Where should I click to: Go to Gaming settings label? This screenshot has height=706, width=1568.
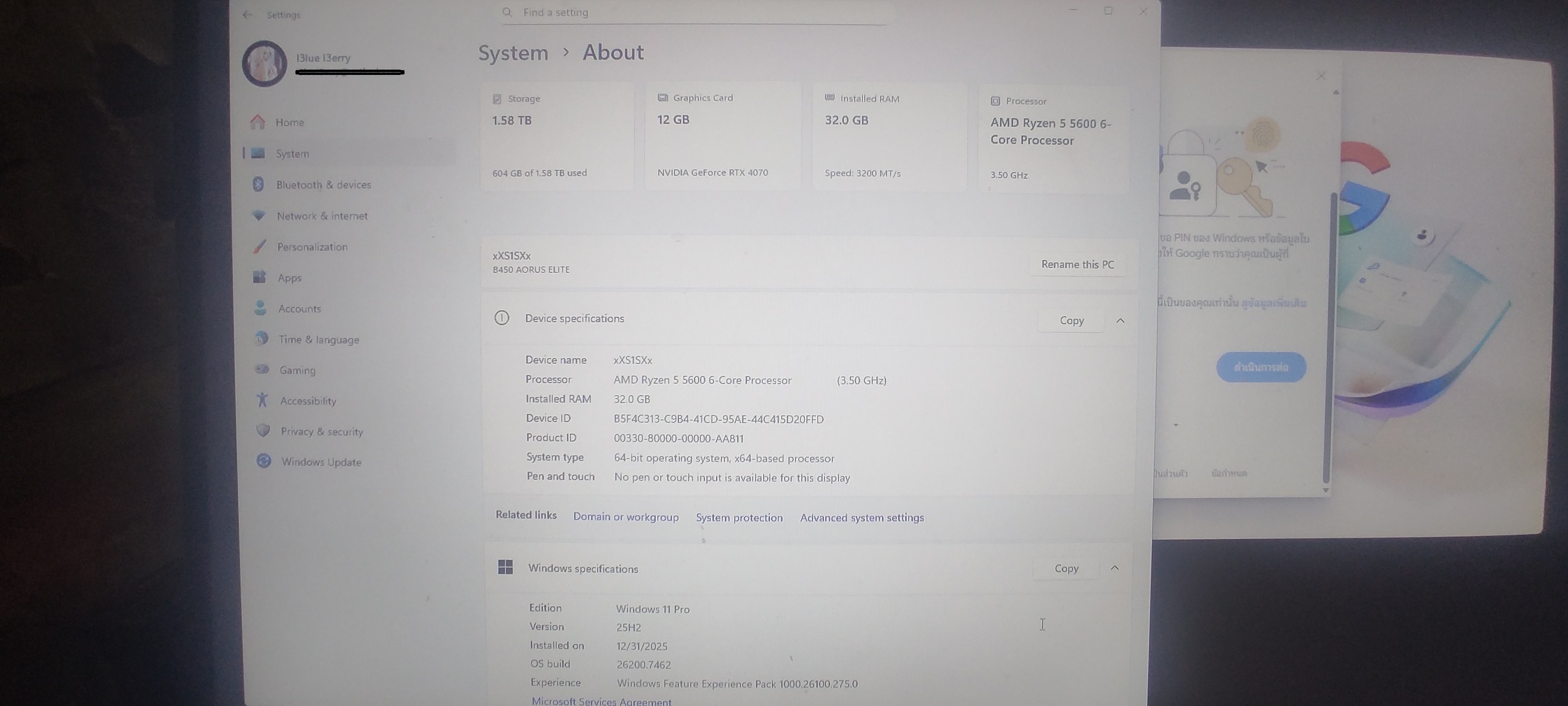[298, 370]
